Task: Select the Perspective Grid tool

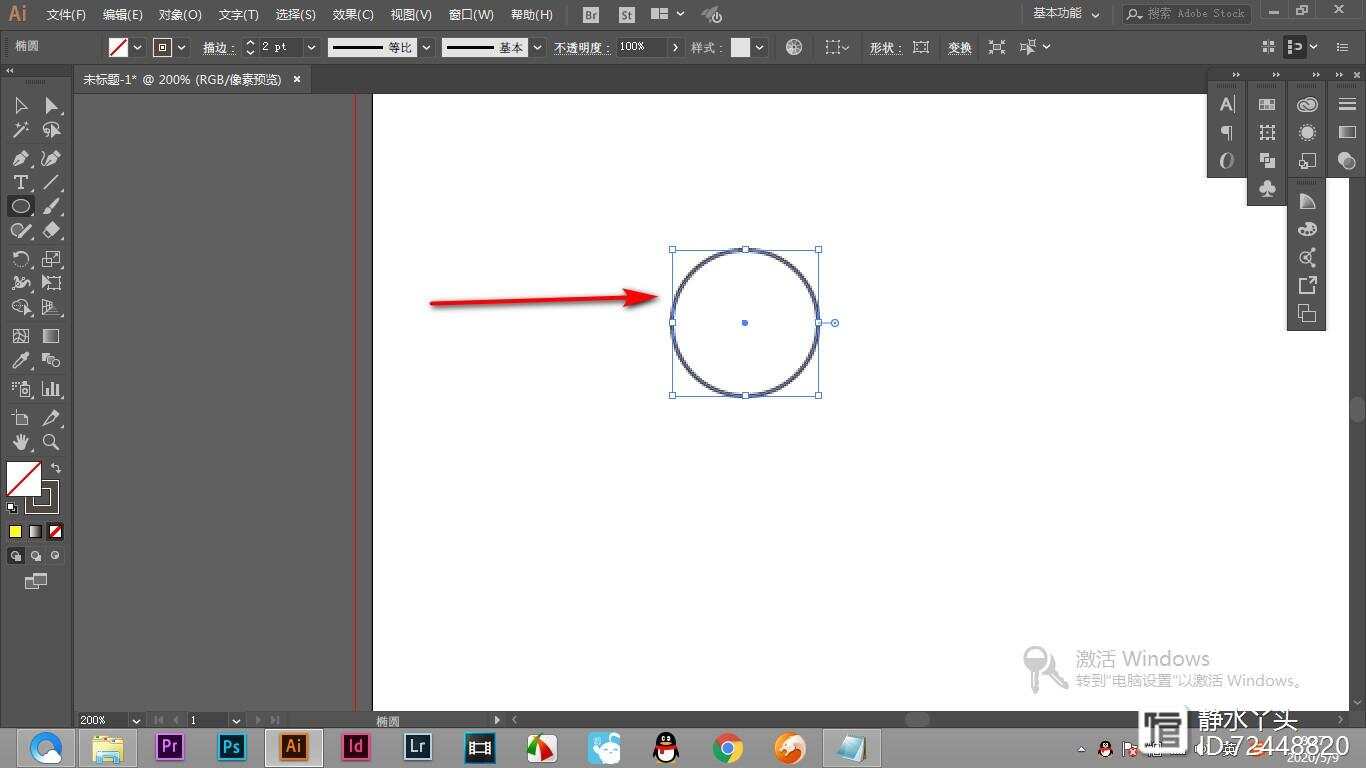Action: pos(51,307)
